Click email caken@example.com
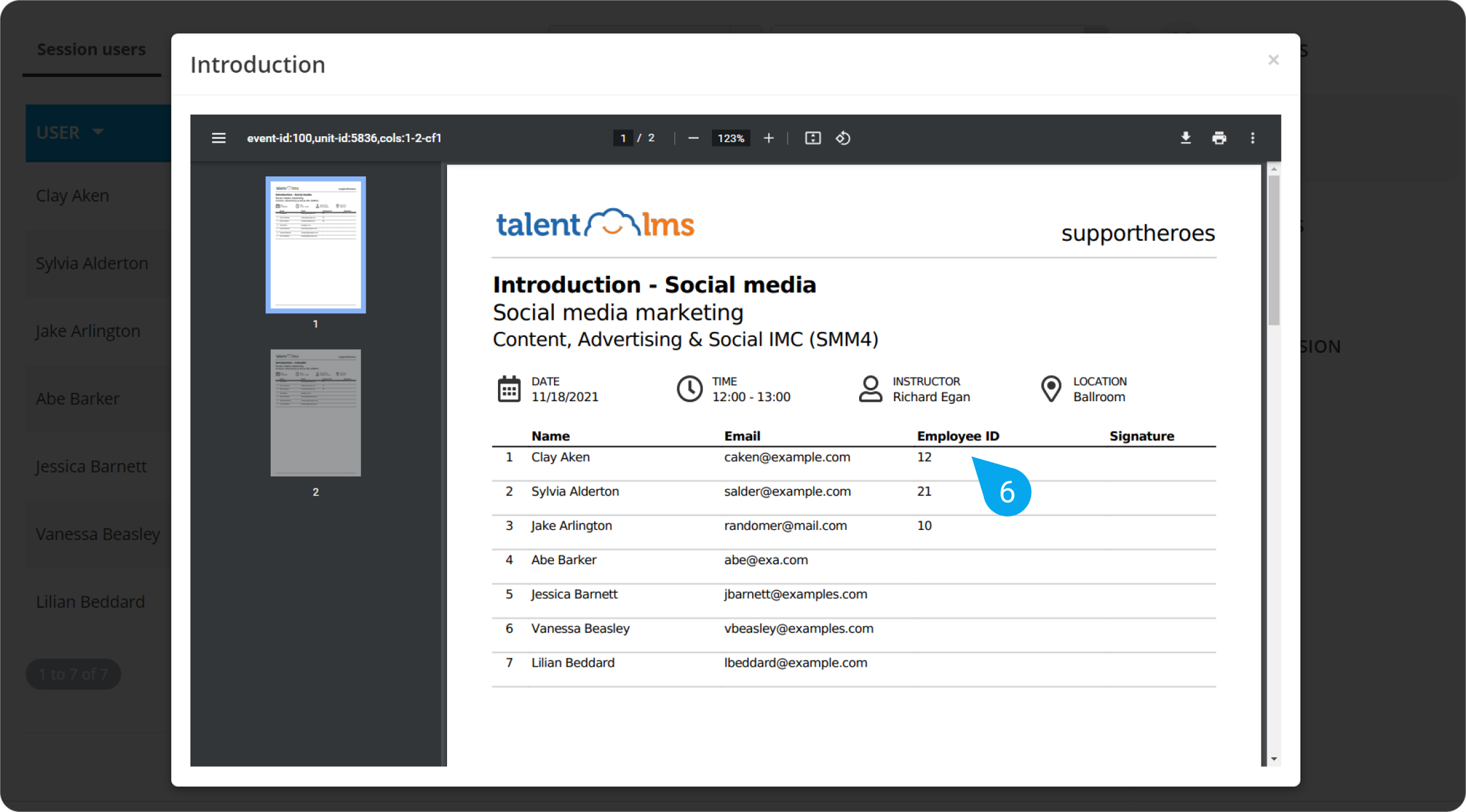 tap(787, 457)
